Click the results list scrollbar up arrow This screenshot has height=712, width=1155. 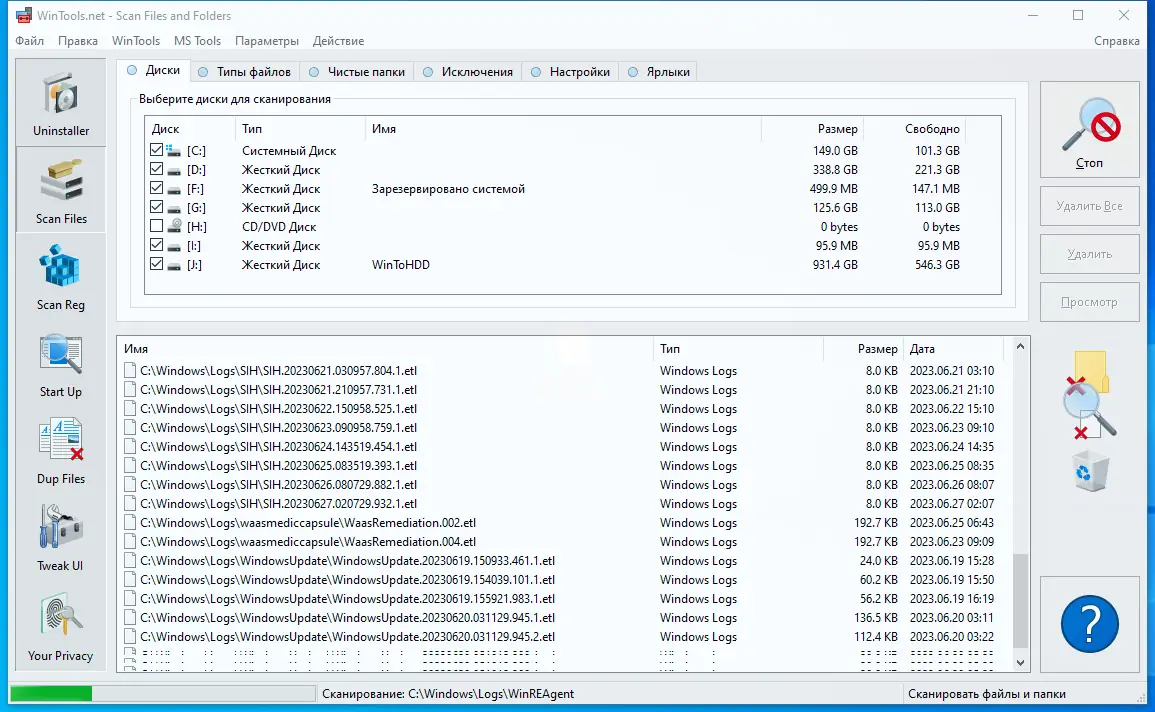point(1020,346)
